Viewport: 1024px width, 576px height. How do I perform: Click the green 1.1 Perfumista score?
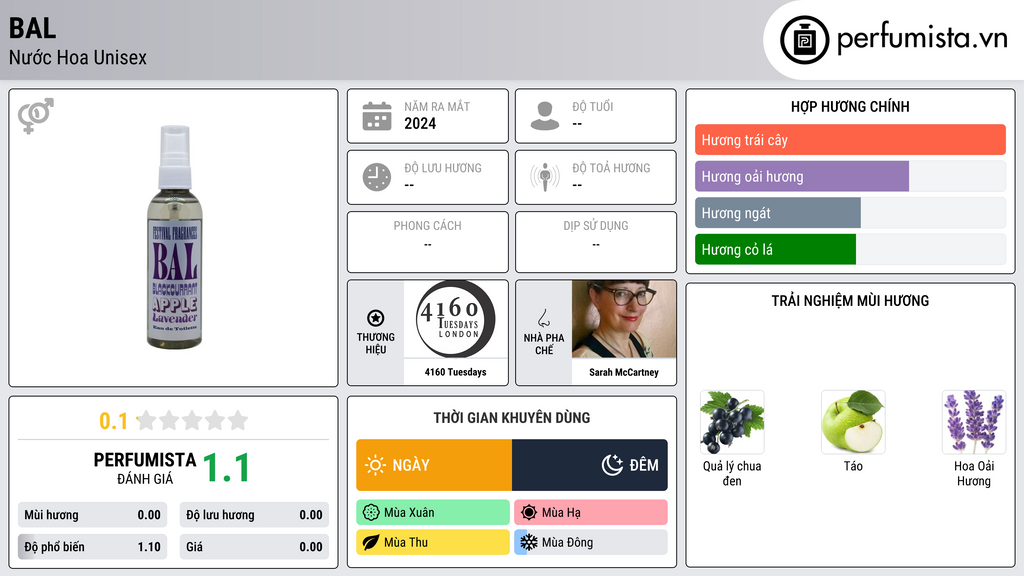tap(227, 468)
